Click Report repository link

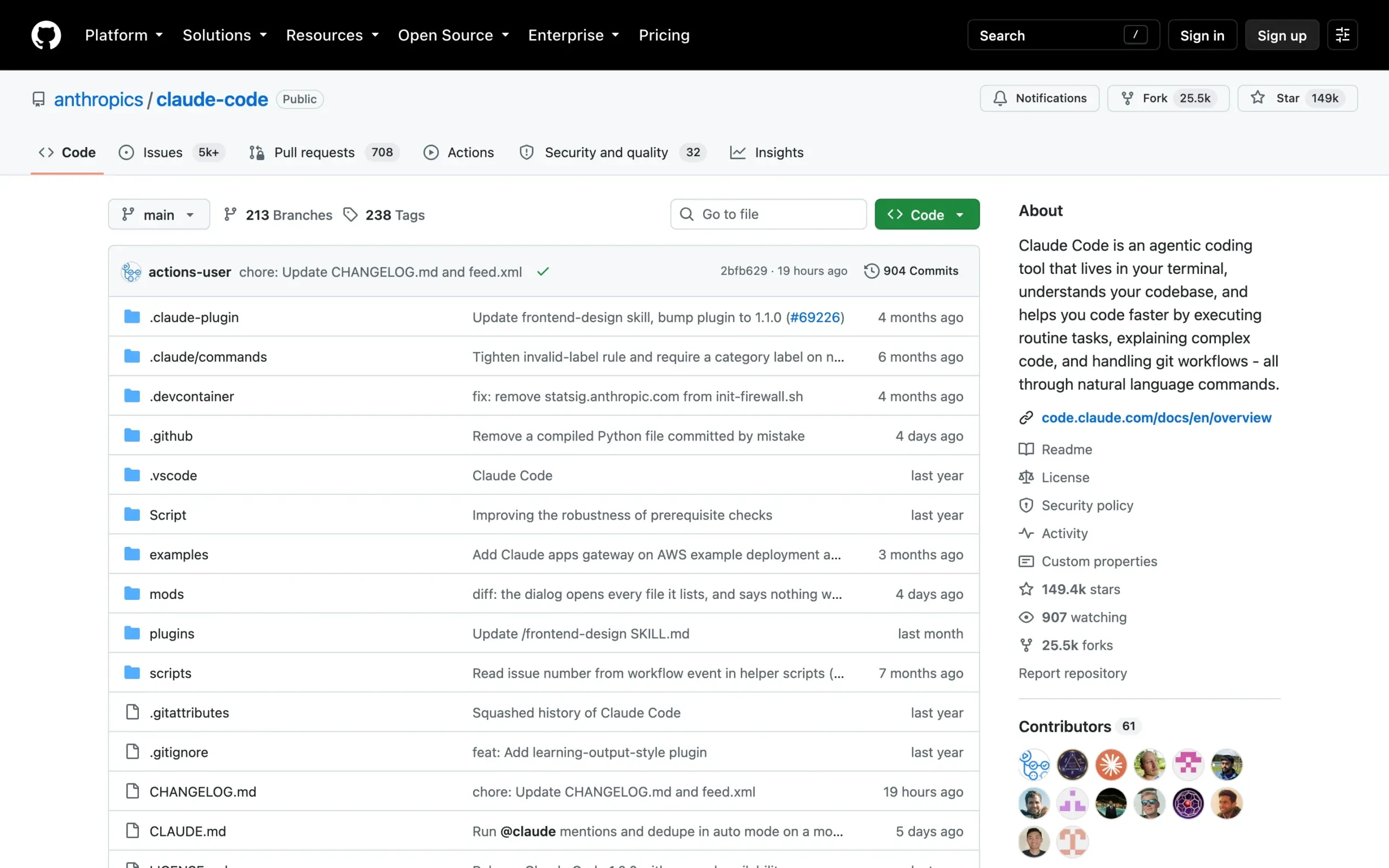coord(1073,674)
